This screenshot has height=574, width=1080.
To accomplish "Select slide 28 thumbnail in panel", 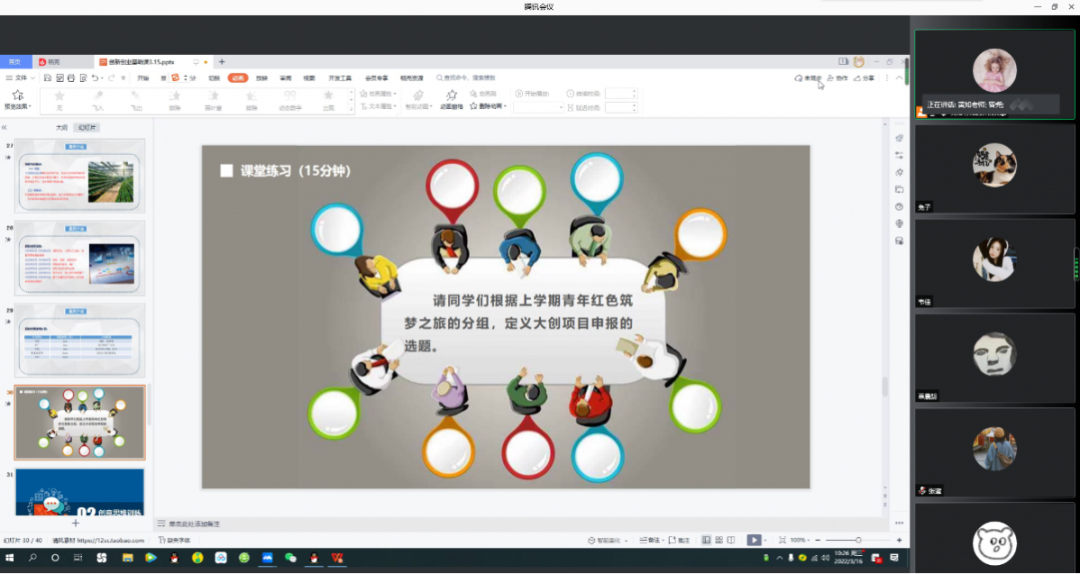I will pos(79,257).
